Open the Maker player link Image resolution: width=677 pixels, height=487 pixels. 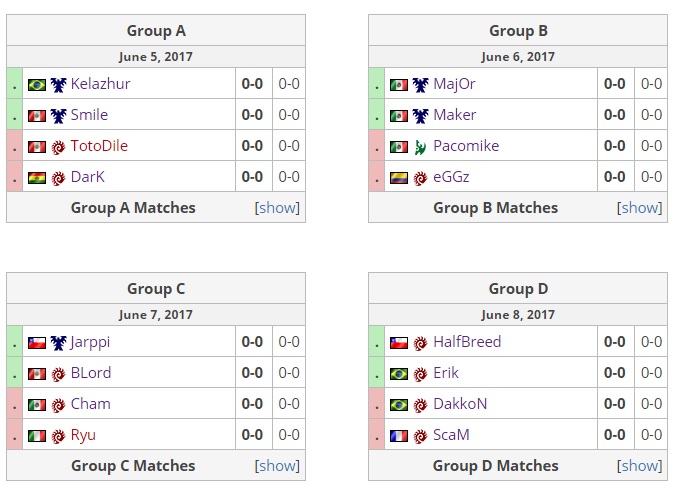[454, 115]
